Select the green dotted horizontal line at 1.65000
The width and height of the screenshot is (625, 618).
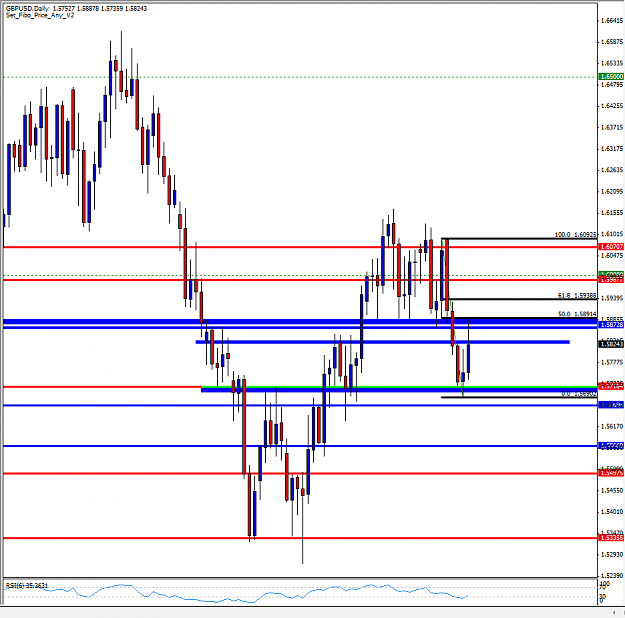(x=300, y=77)
